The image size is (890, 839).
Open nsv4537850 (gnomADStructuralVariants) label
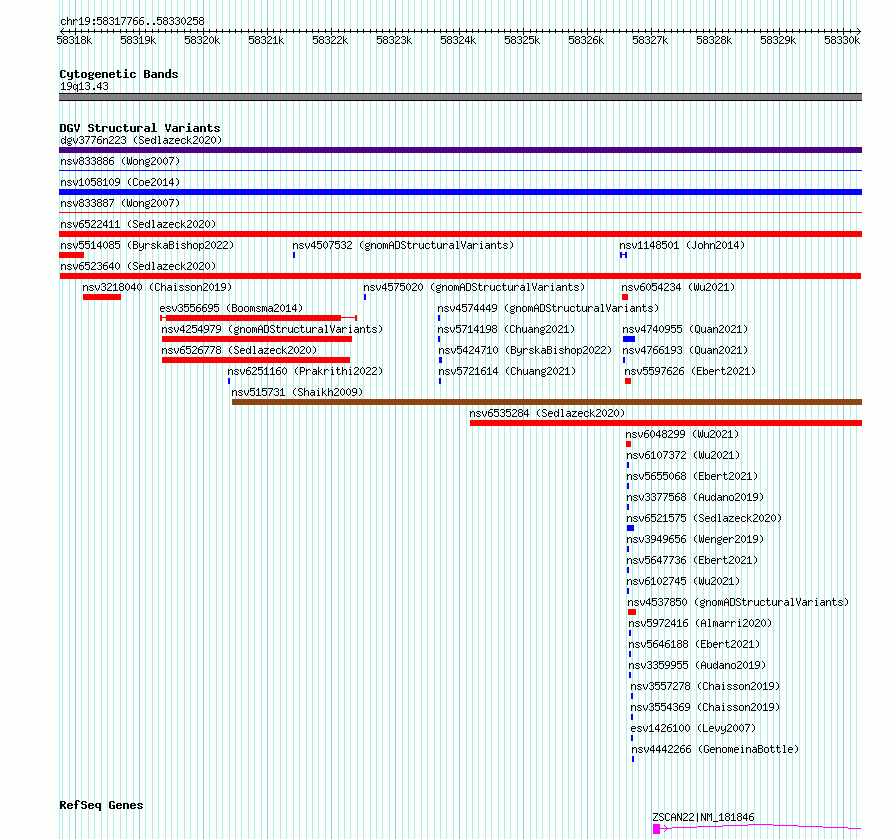(738, 602)
